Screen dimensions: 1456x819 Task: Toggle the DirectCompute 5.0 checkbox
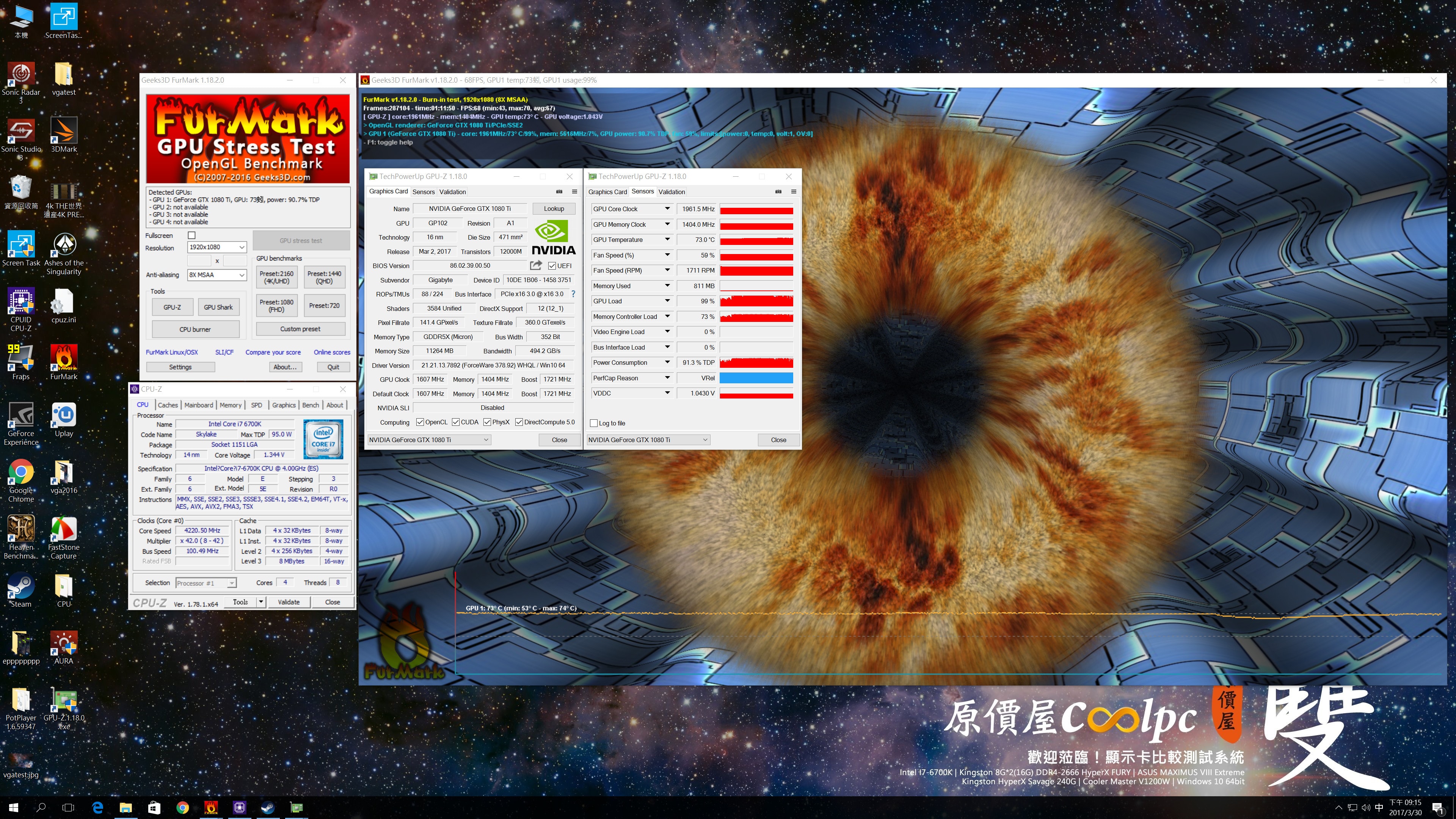coord(519,422)
